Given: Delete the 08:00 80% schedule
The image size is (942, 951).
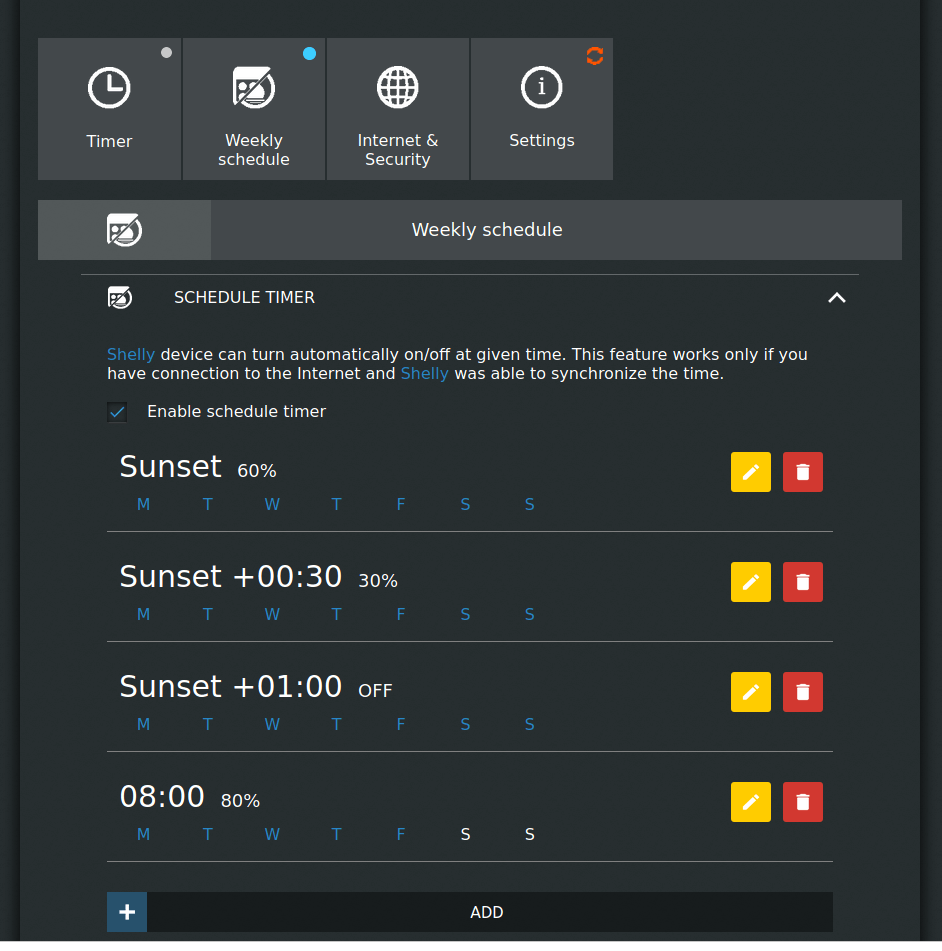Looking at the screenshot, I should 803,802.
